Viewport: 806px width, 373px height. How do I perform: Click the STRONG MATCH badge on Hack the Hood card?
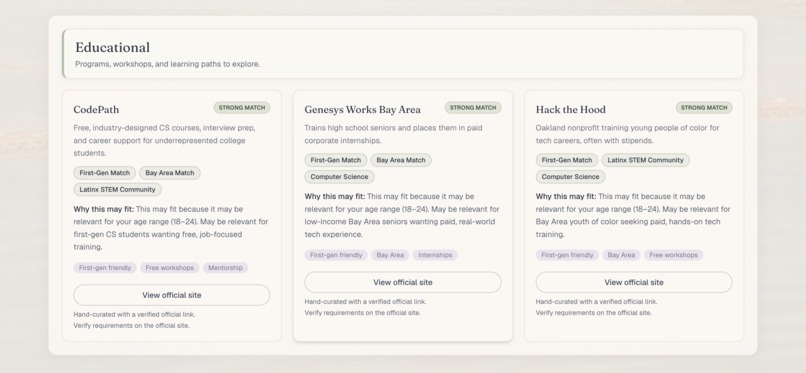click(704, 108)
